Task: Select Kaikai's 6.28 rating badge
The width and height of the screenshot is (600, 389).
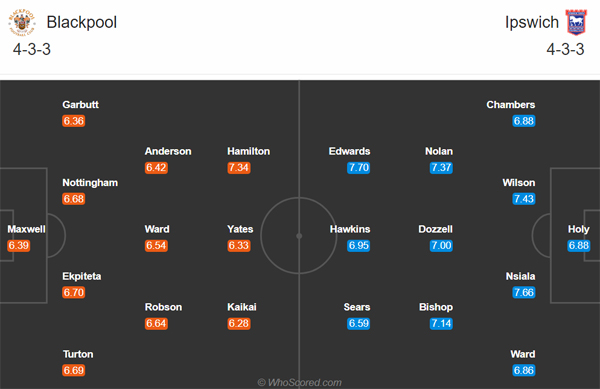Action: tap(239, 324)
